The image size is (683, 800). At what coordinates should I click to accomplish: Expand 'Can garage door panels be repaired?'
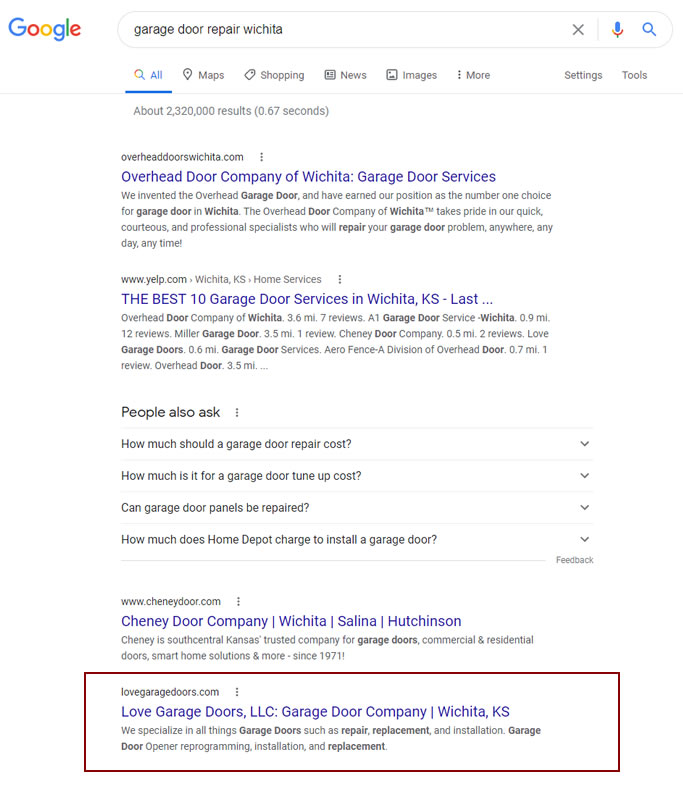tap(357, 508)
